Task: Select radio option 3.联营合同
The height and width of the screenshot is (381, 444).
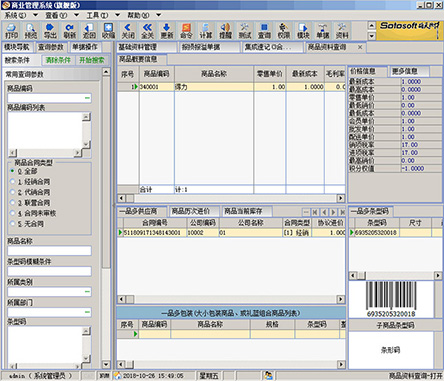Action: tap(13, 203)
